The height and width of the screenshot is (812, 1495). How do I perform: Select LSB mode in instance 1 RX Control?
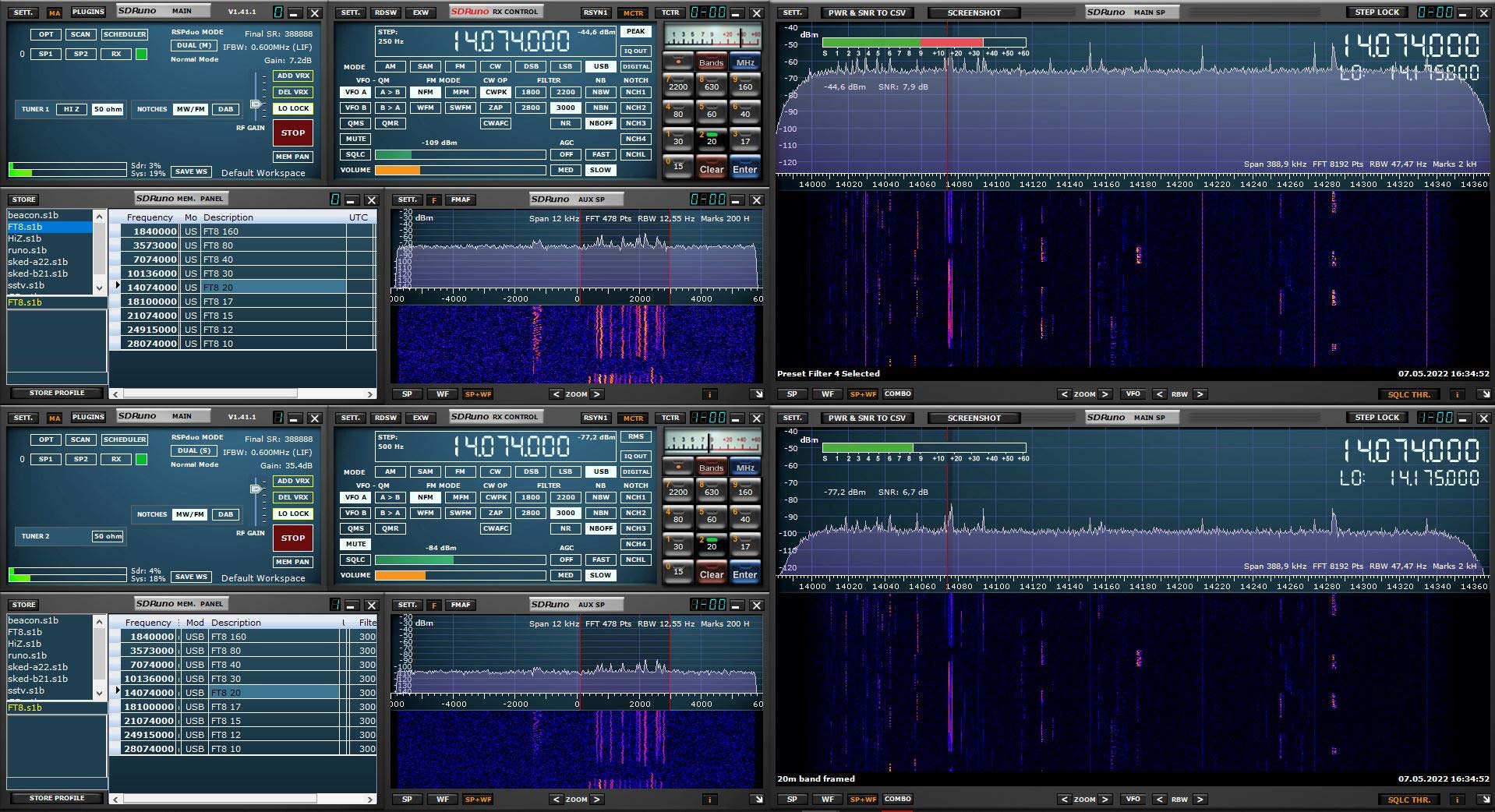pyautogui.click(x=566, y=471)
